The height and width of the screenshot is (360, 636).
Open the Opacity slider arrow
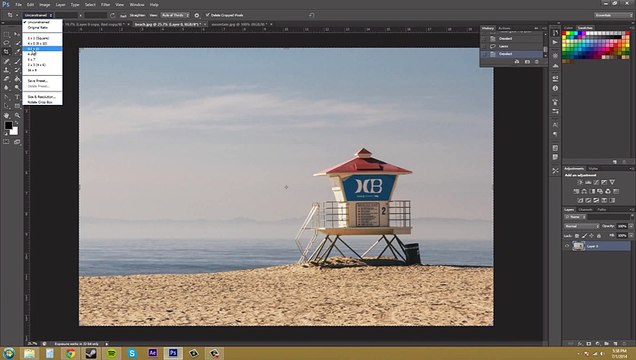631,226
